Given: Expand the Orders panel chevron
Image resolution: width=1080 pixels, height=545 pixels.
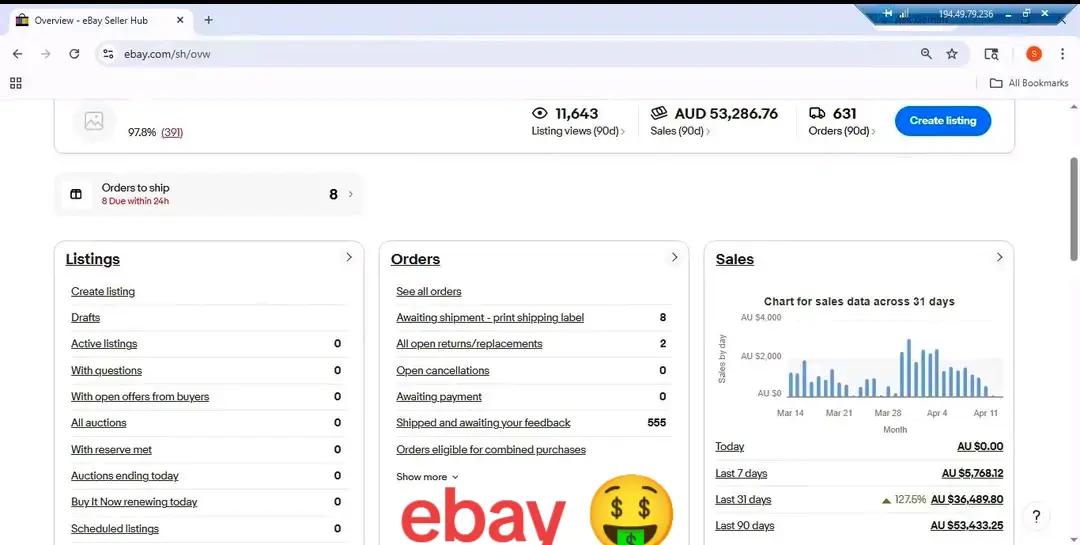Looking at the screenshot, I should 674,257.
